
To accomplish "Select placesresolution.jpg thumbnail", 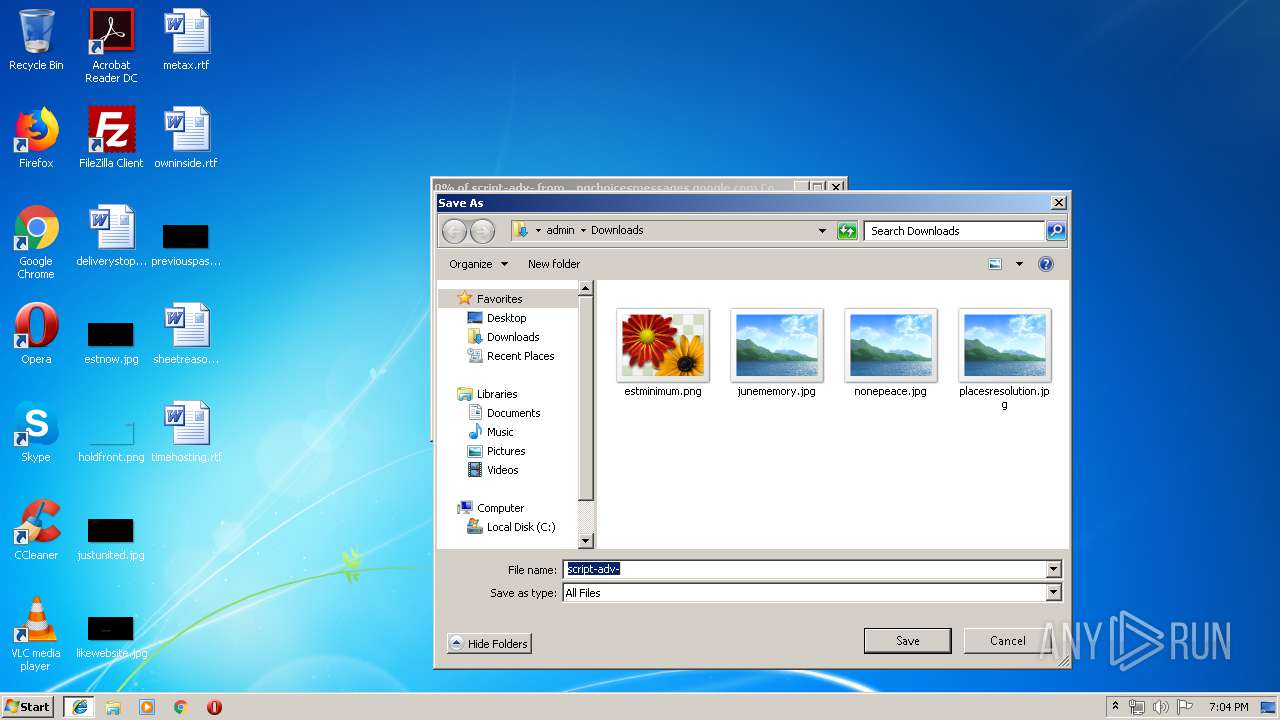I will 1005,360.
